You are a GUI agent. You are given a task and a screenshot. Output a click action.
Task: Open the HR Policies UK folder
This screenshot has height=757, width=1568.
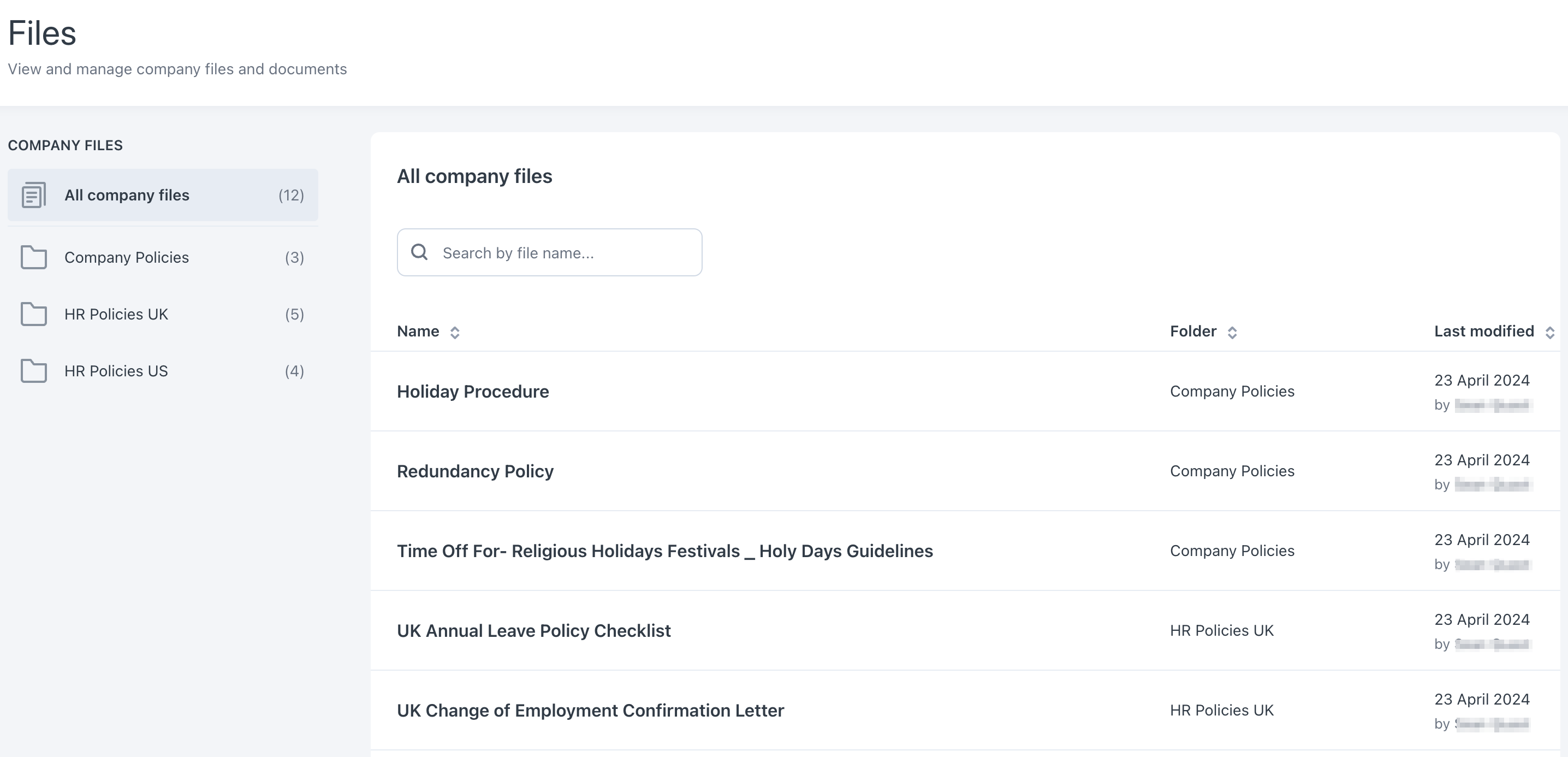click(x=116, y=314)
